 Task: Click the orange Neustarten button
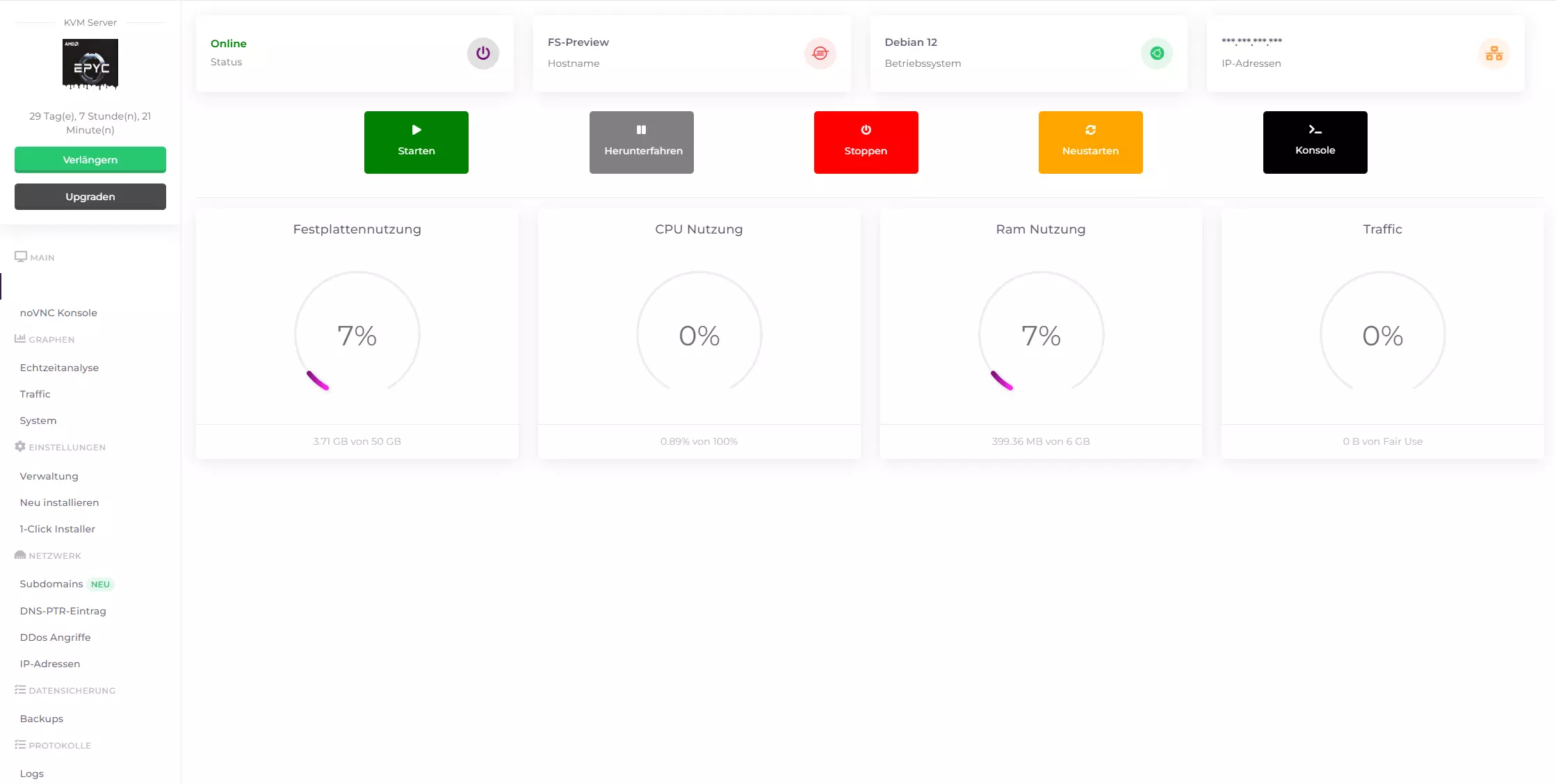[1090, 142]
